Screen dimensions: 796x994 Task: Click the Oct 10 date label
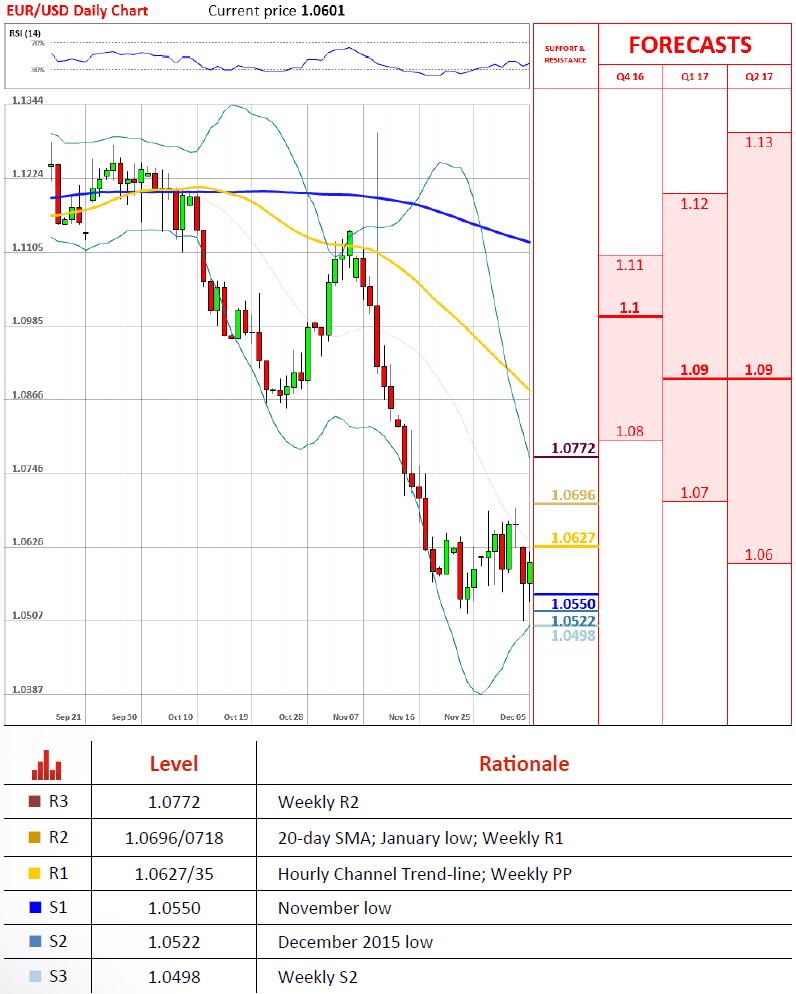point(181,717)
